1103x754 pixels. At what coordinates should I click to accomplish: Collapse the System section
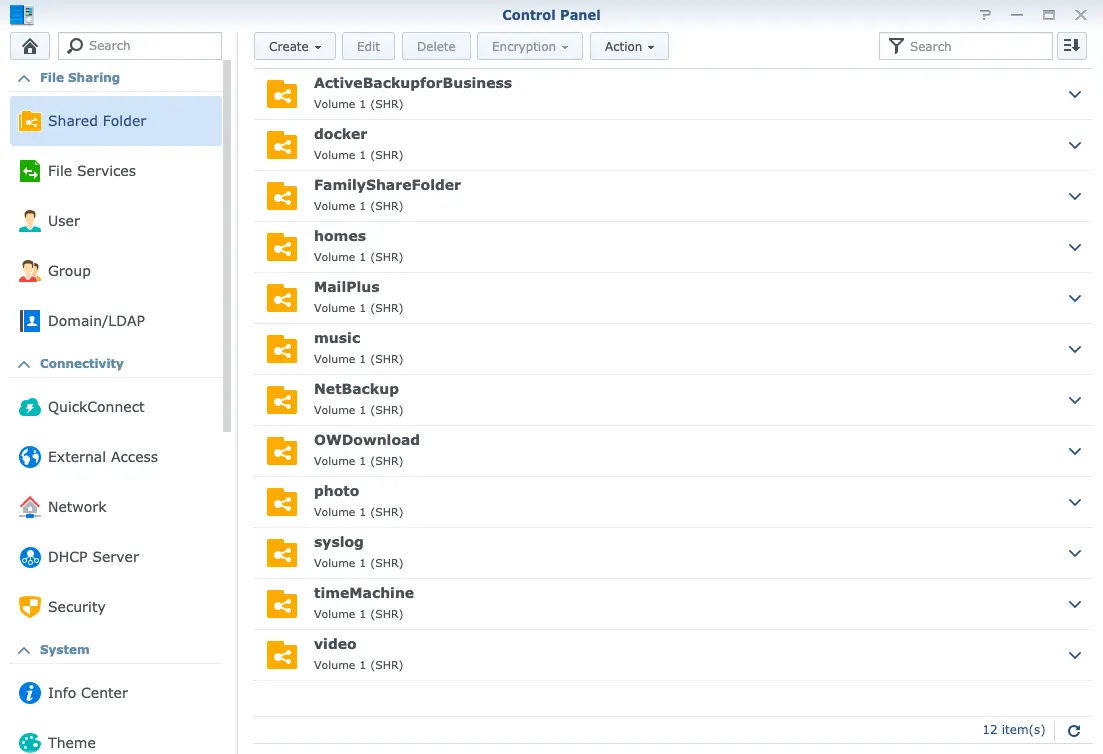(24, 651)
